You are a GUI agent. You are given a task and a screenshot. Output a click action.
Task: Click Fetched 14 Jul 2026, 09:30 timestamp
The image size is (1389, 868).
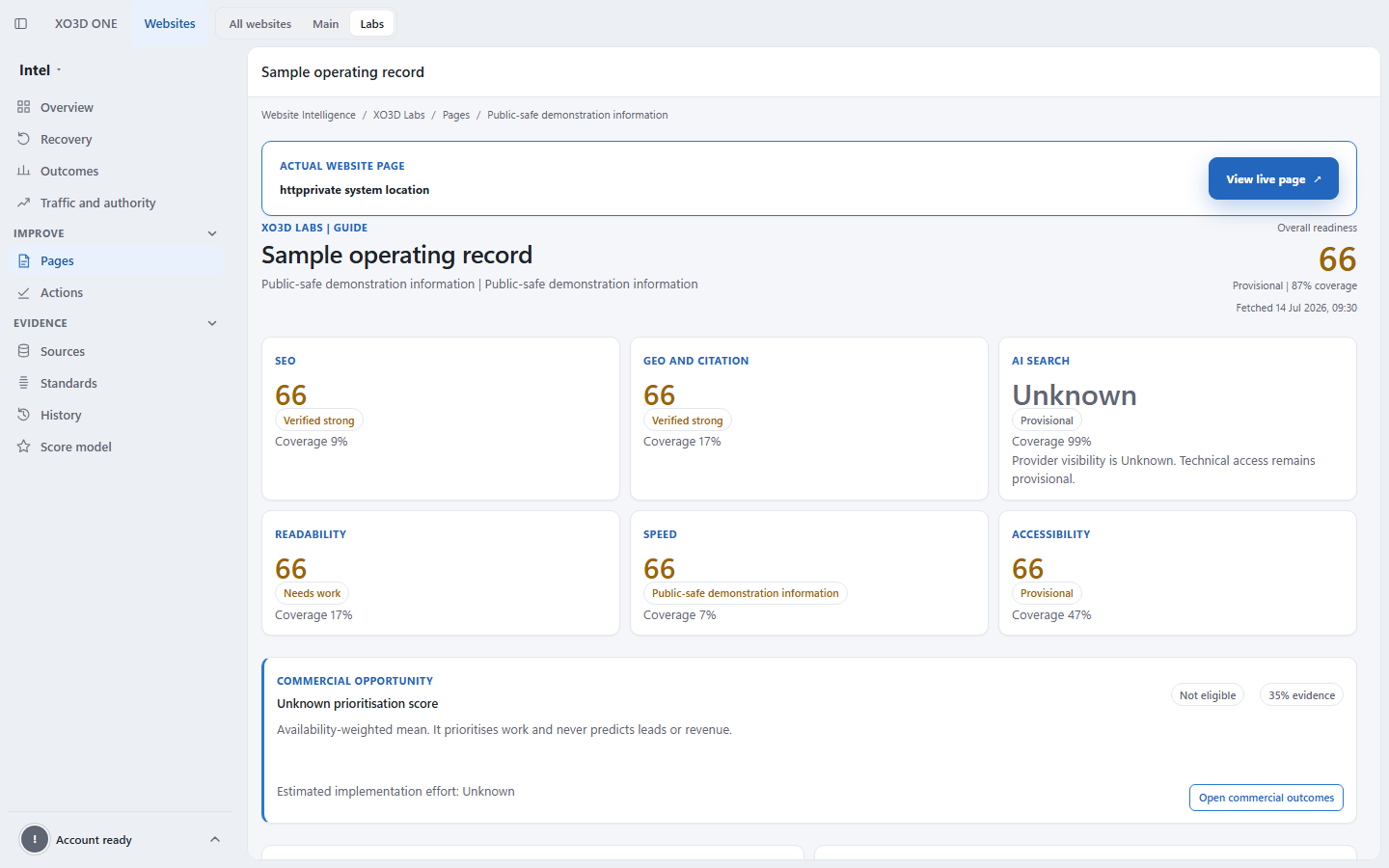1296,308
